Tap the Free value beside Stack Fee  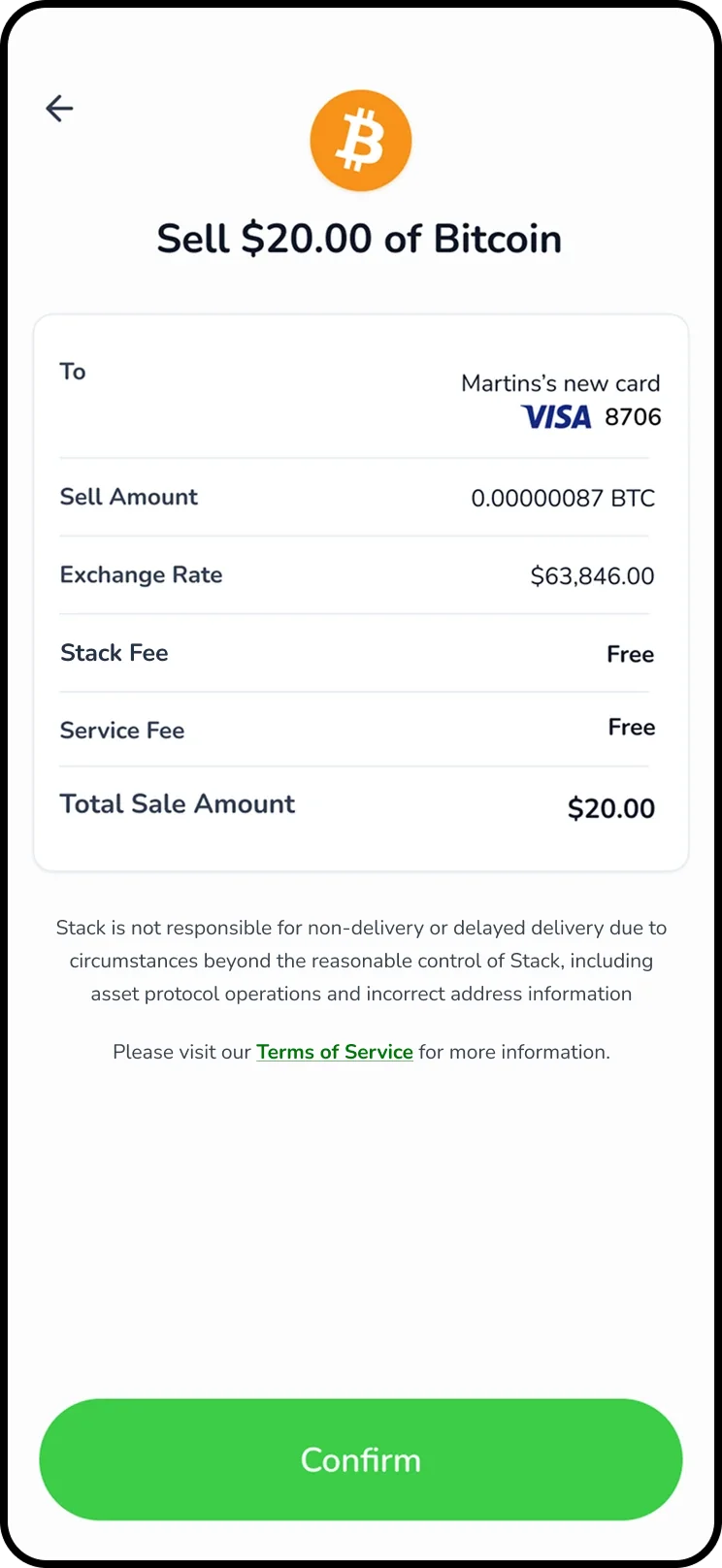point(631,655)
